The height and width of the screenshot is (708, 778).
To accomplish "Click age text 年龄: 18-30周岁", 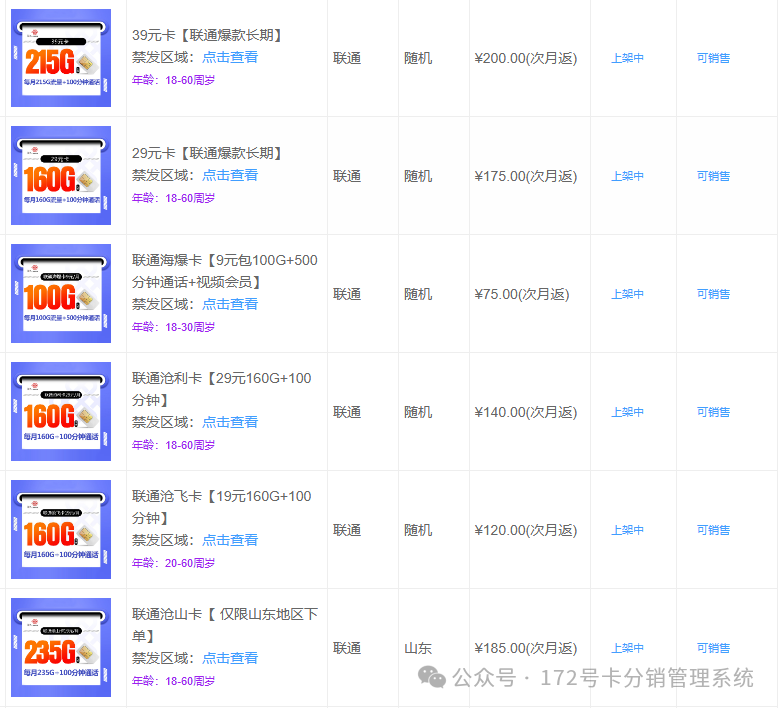I will coord(173,327).
